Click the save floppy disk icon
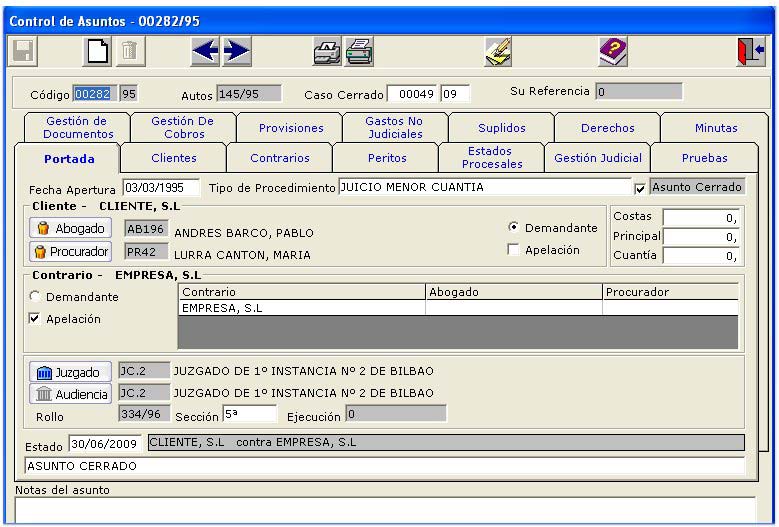779x527 pixels. point(23,51)
